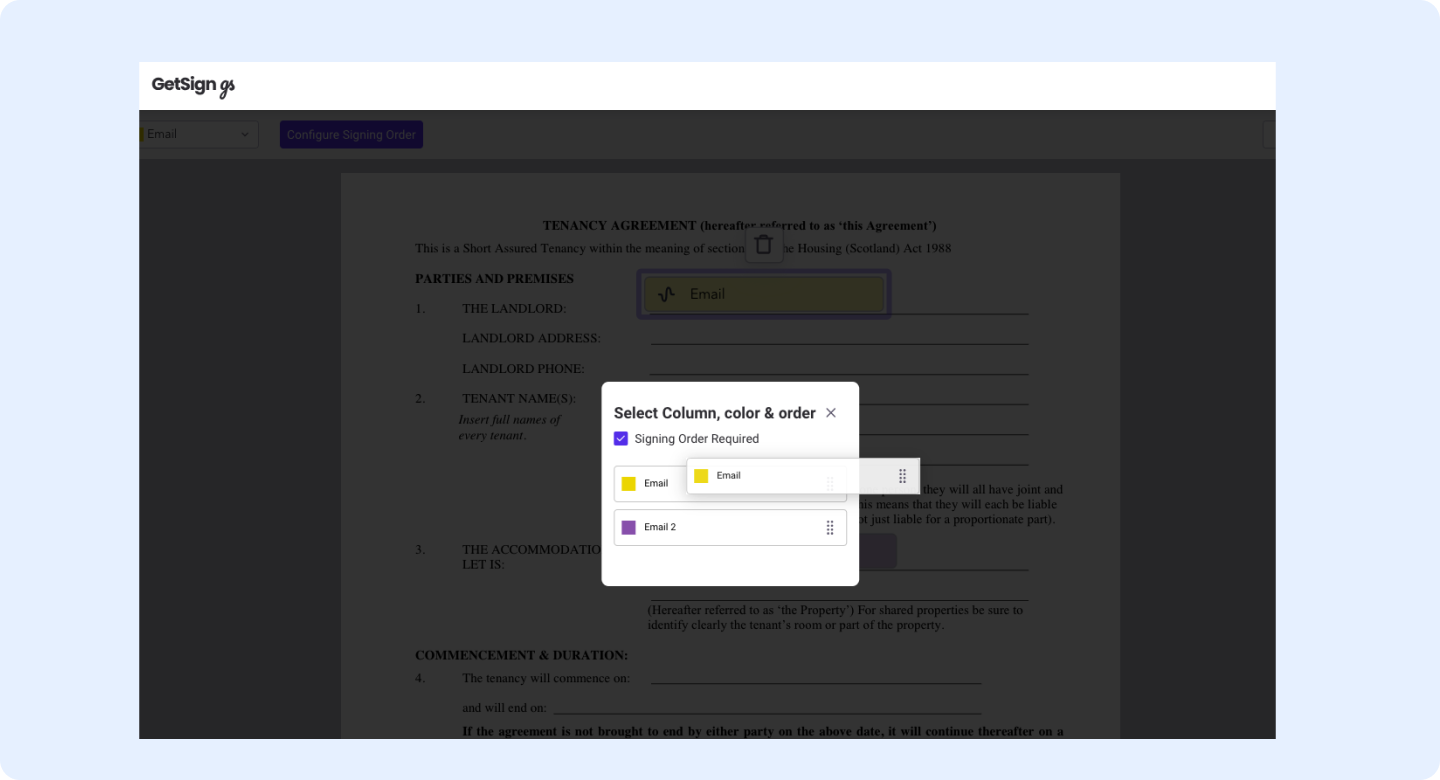This screenshot has width=1440, height=780.
Task: Click Configure Signing Order button
Action: pos(351,134)
